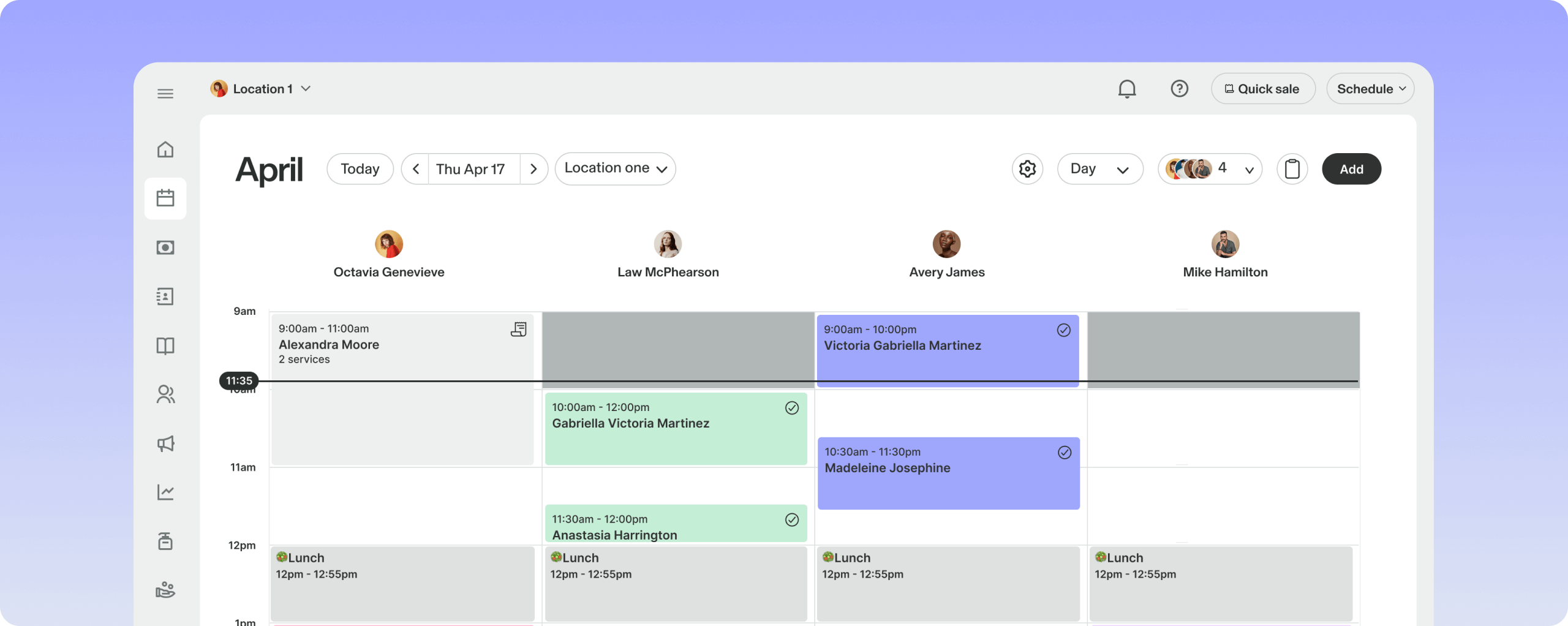Open the product bottle icon in sidebar
Viewport: 1568px width, 626px height.
point(165,541)
